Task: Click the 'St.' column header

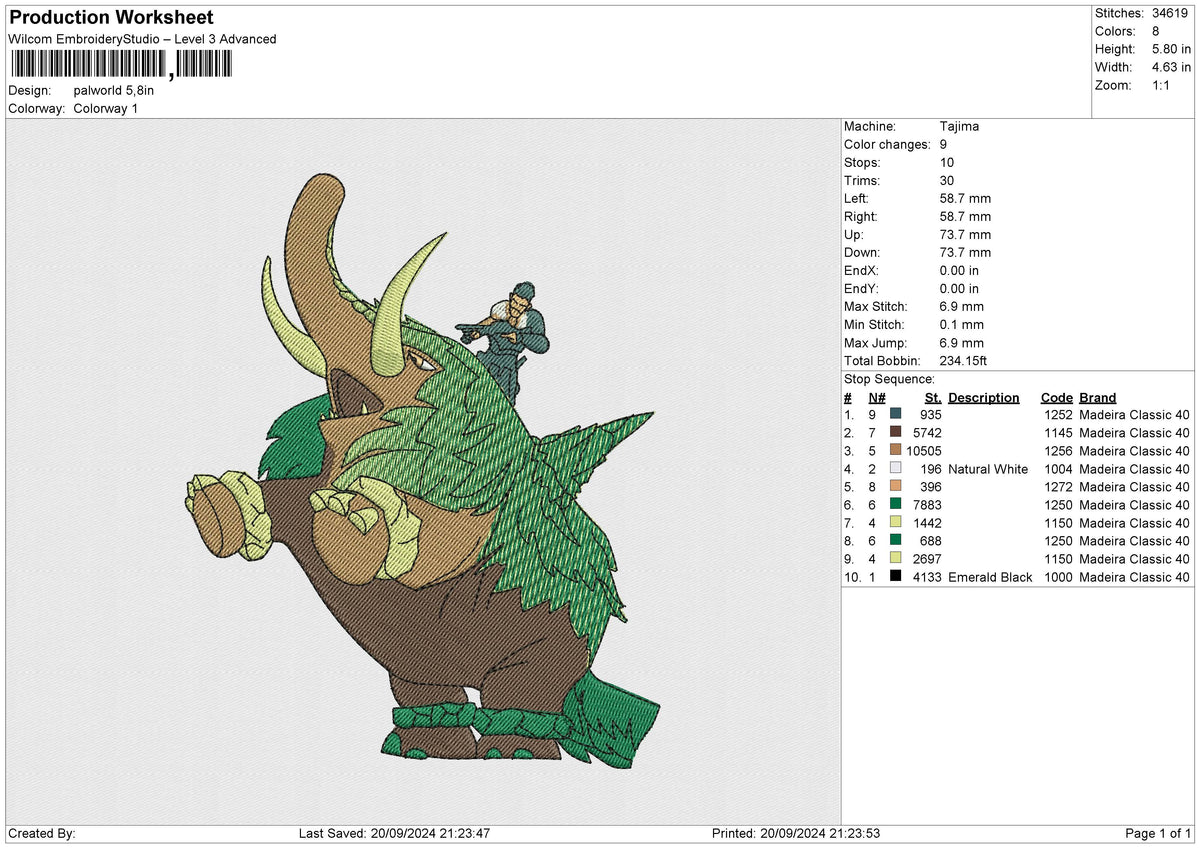Action: click(933, 398)
